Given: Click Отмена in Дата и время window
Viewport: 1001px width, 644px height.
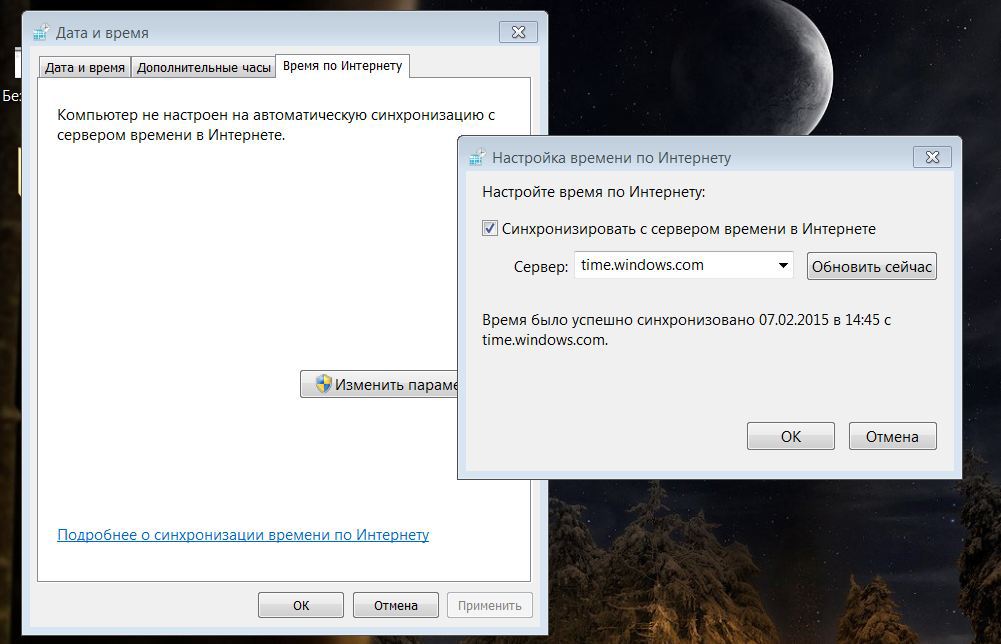Looking at the screenshot, I should 396,605.
